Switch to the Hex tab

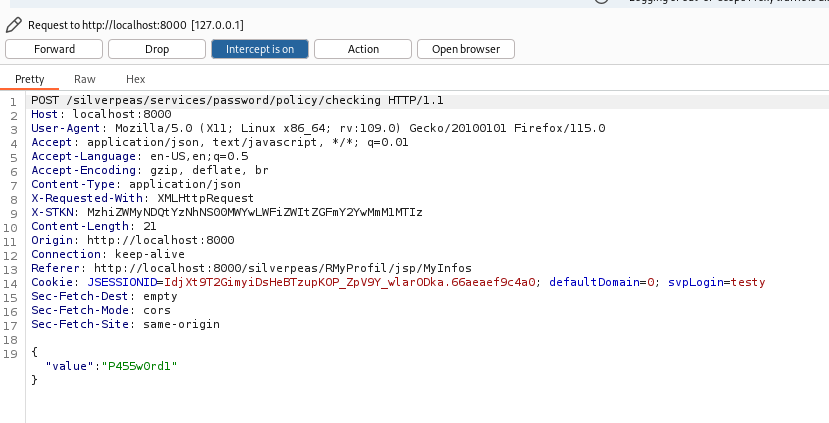pos(135,79)
